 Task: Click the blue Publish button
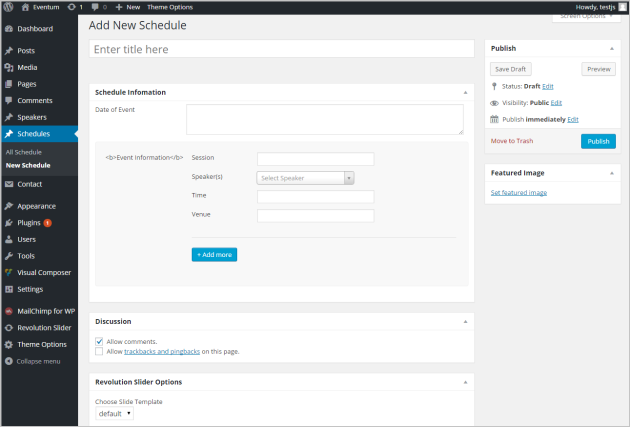coord(598,141)
